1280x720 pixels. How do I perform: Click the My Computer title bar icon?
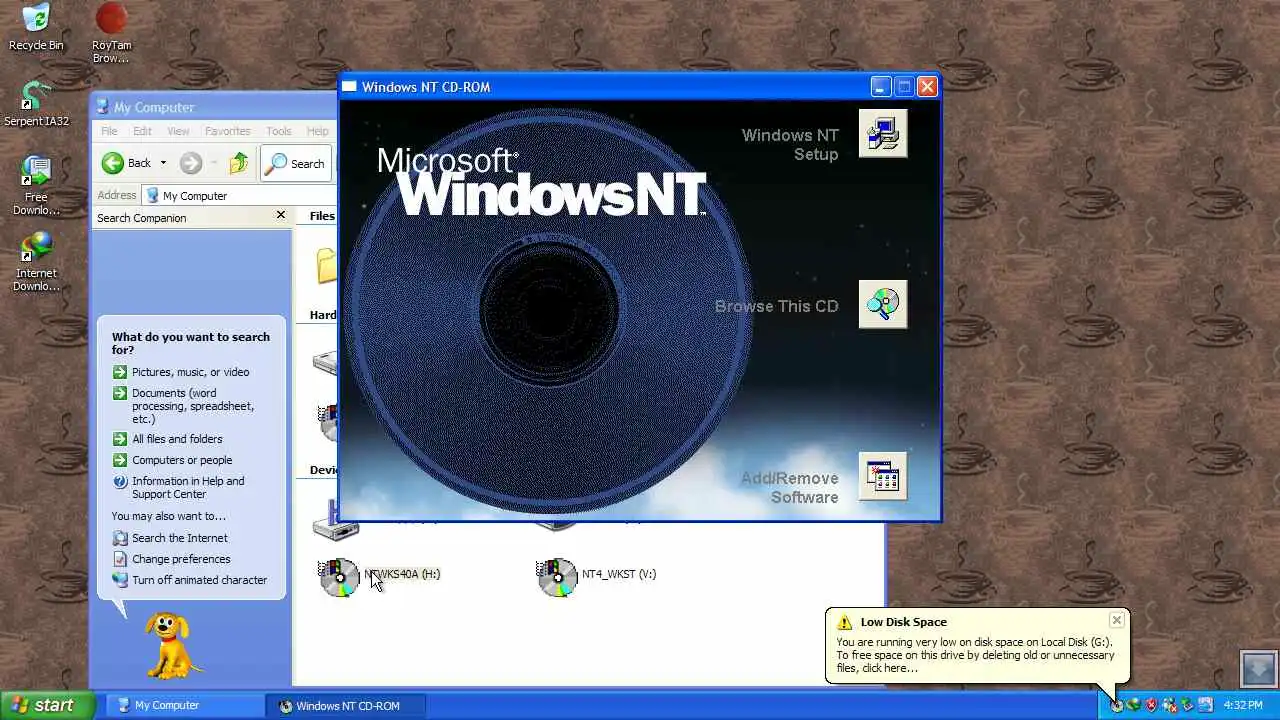tap(103, 107)
